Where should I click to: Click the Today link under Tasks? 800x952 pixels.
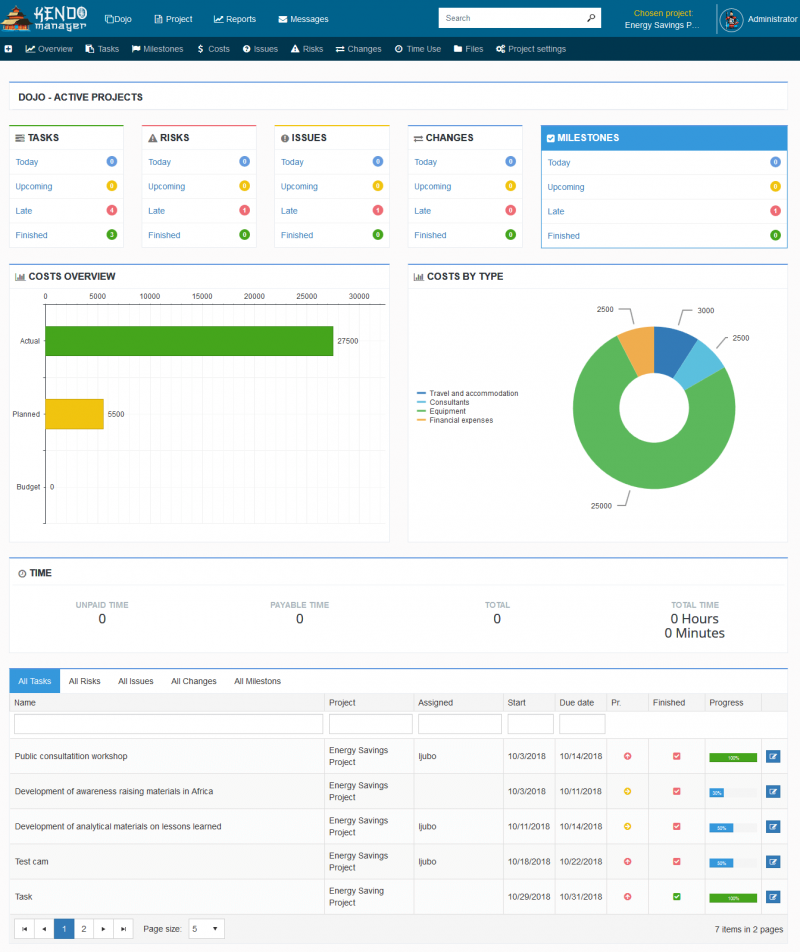click(x=27, y=162)
